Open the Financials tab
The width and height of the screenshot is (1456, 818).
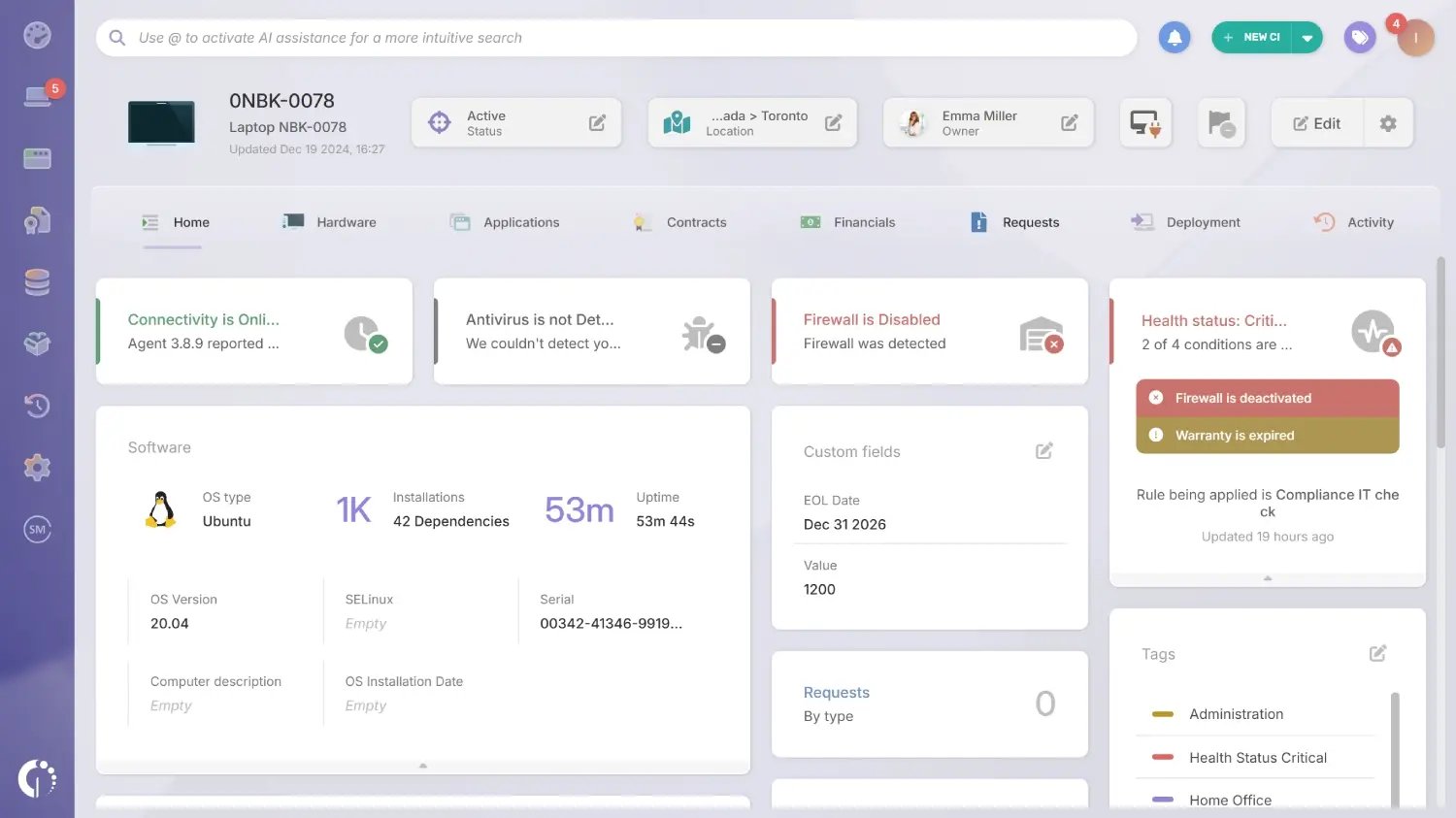864,222
